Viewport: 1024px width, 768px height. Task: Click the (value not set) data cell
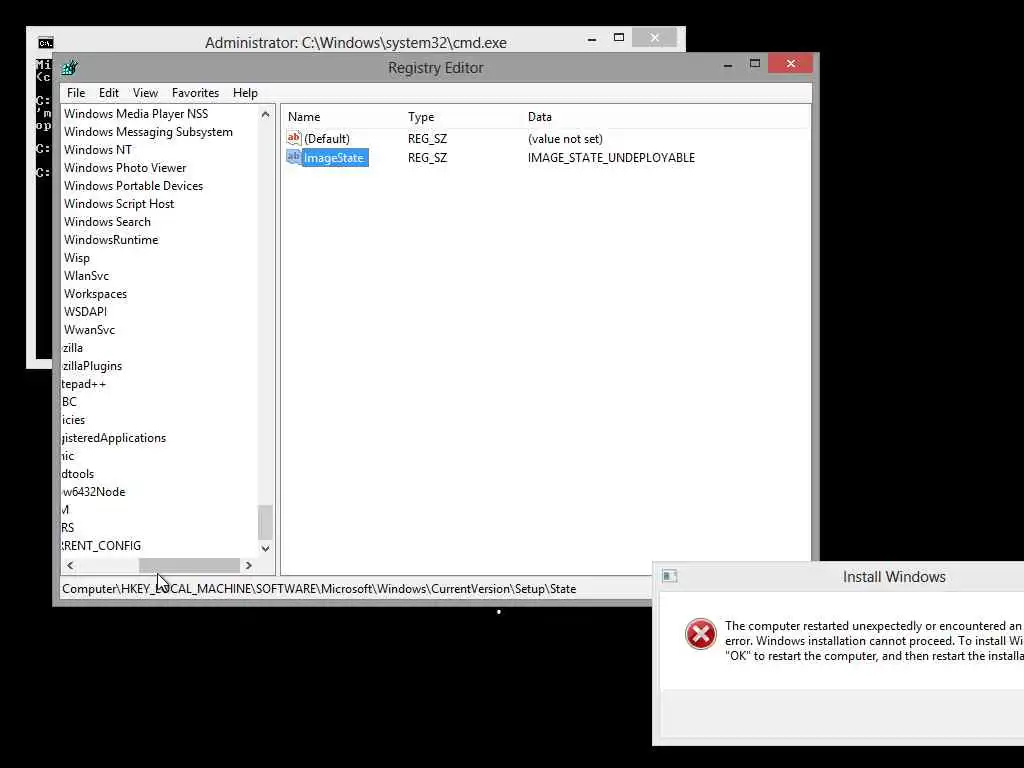click(565, 138)
